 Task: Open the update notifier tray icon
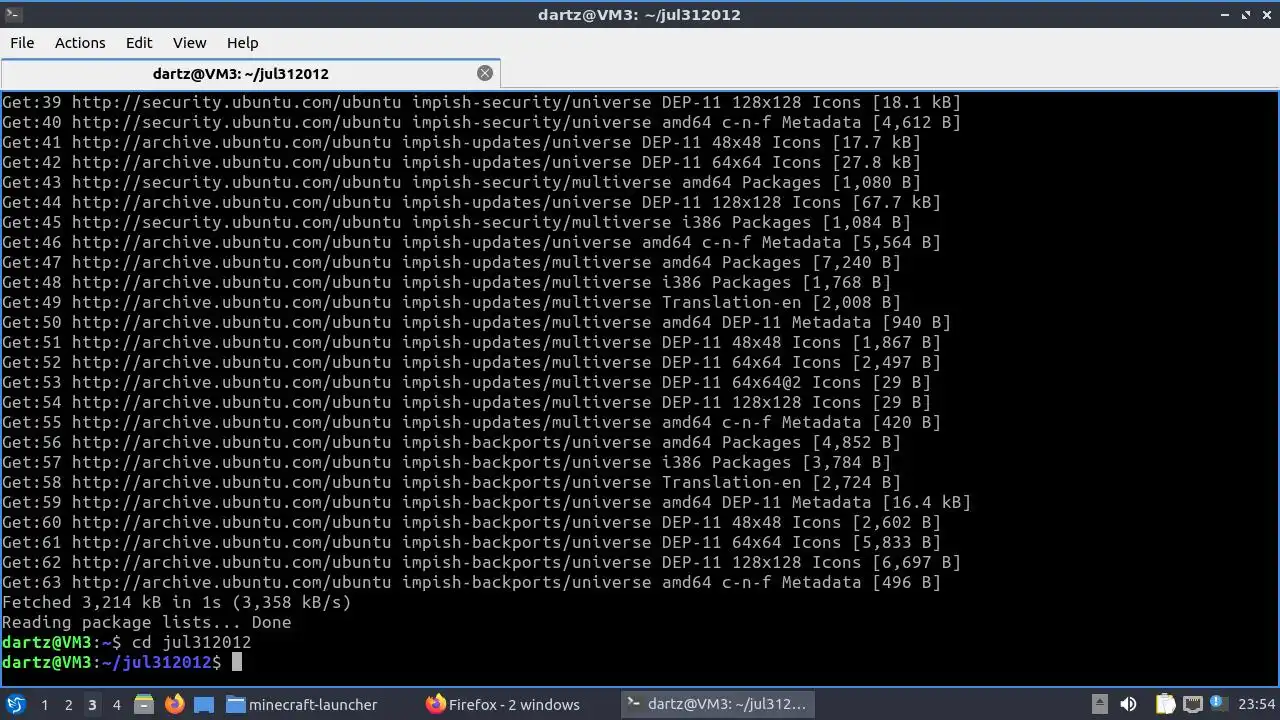[x=1219, y=704]
